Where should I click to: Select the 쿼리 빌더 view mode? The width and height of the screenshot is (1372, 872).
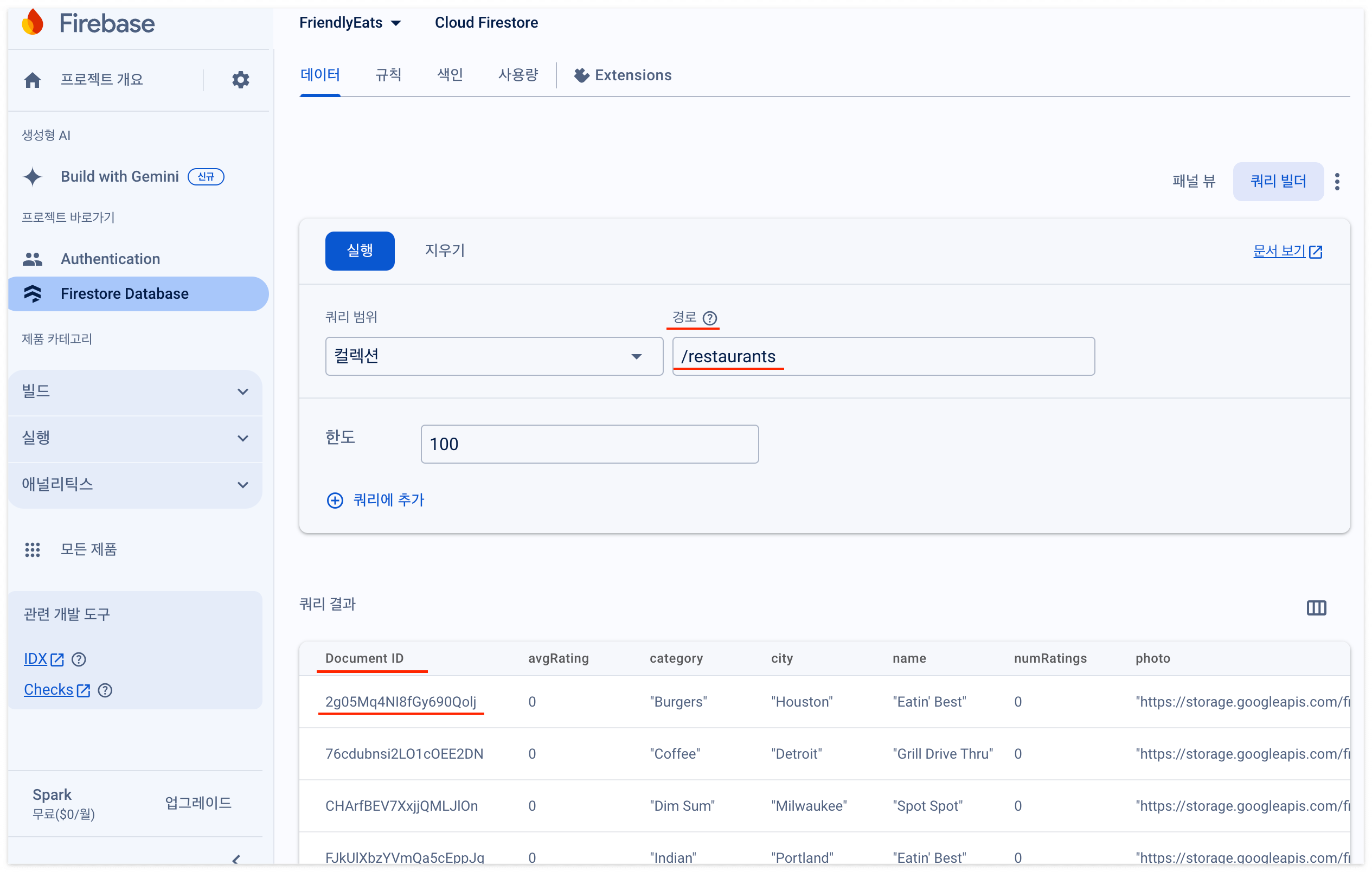point(1278,181)
